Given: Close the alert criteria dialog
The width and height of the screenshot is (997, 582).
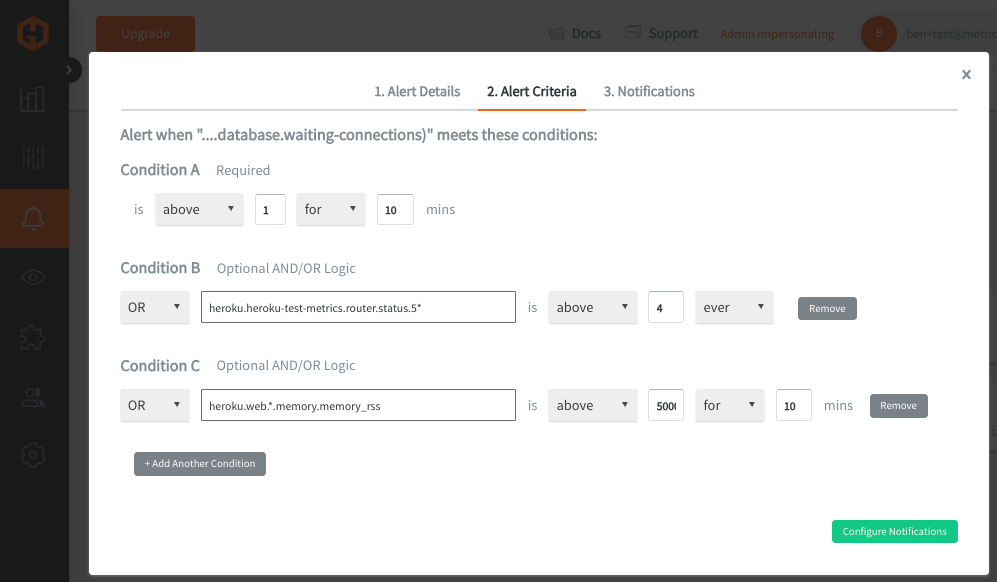Looking at the screenshot, I should [966, 74].
